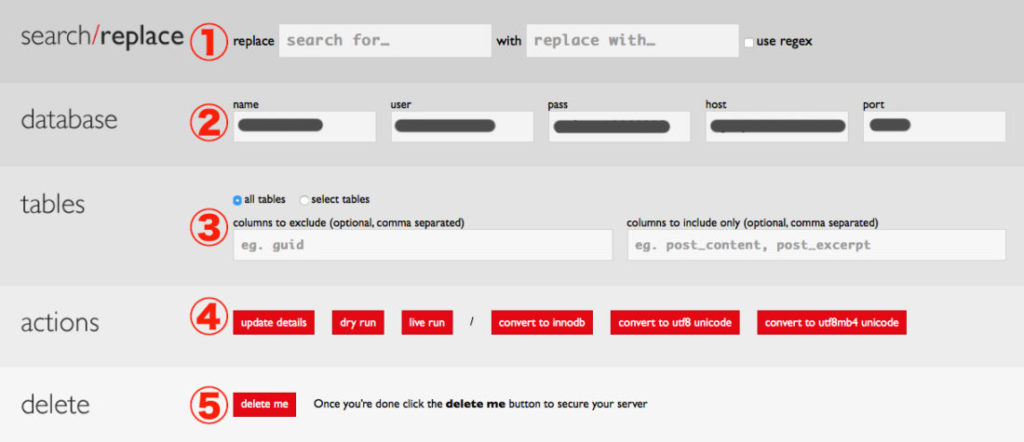Viewport: 1024px width, 442px height.
Task: Choose the 'select tables' radio option
Action: [305, 200]
